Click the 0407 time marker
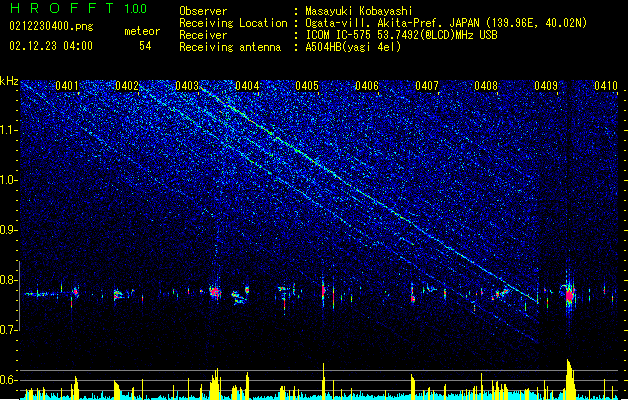 [x=427, y=86]
